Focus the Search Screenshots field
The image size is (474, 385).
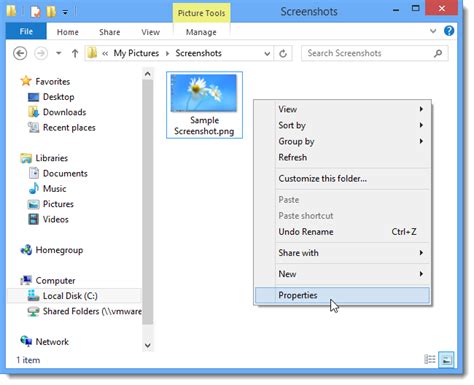[375, 53]
